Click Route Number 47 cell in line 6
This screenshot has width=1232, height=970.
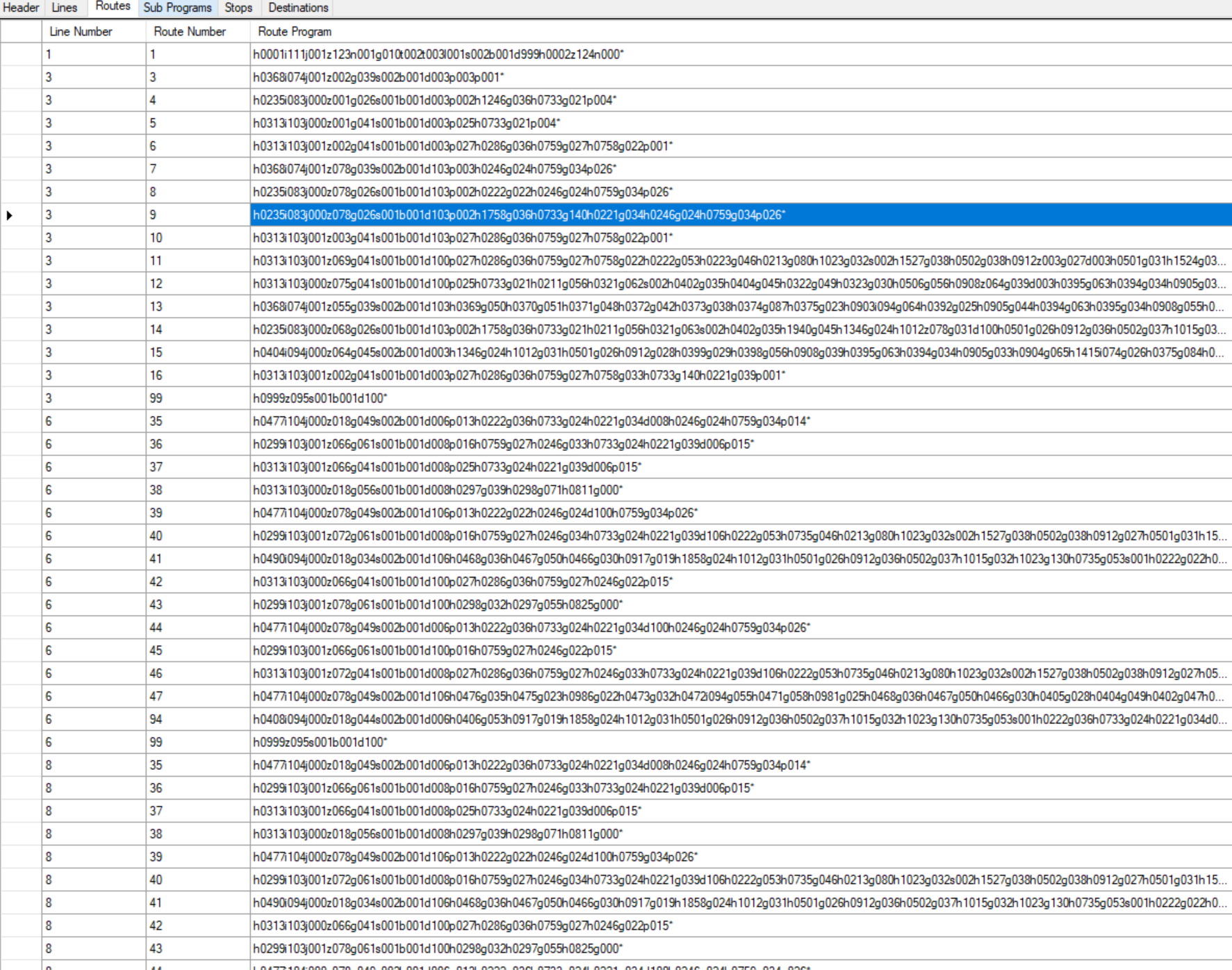coord(198,696)
